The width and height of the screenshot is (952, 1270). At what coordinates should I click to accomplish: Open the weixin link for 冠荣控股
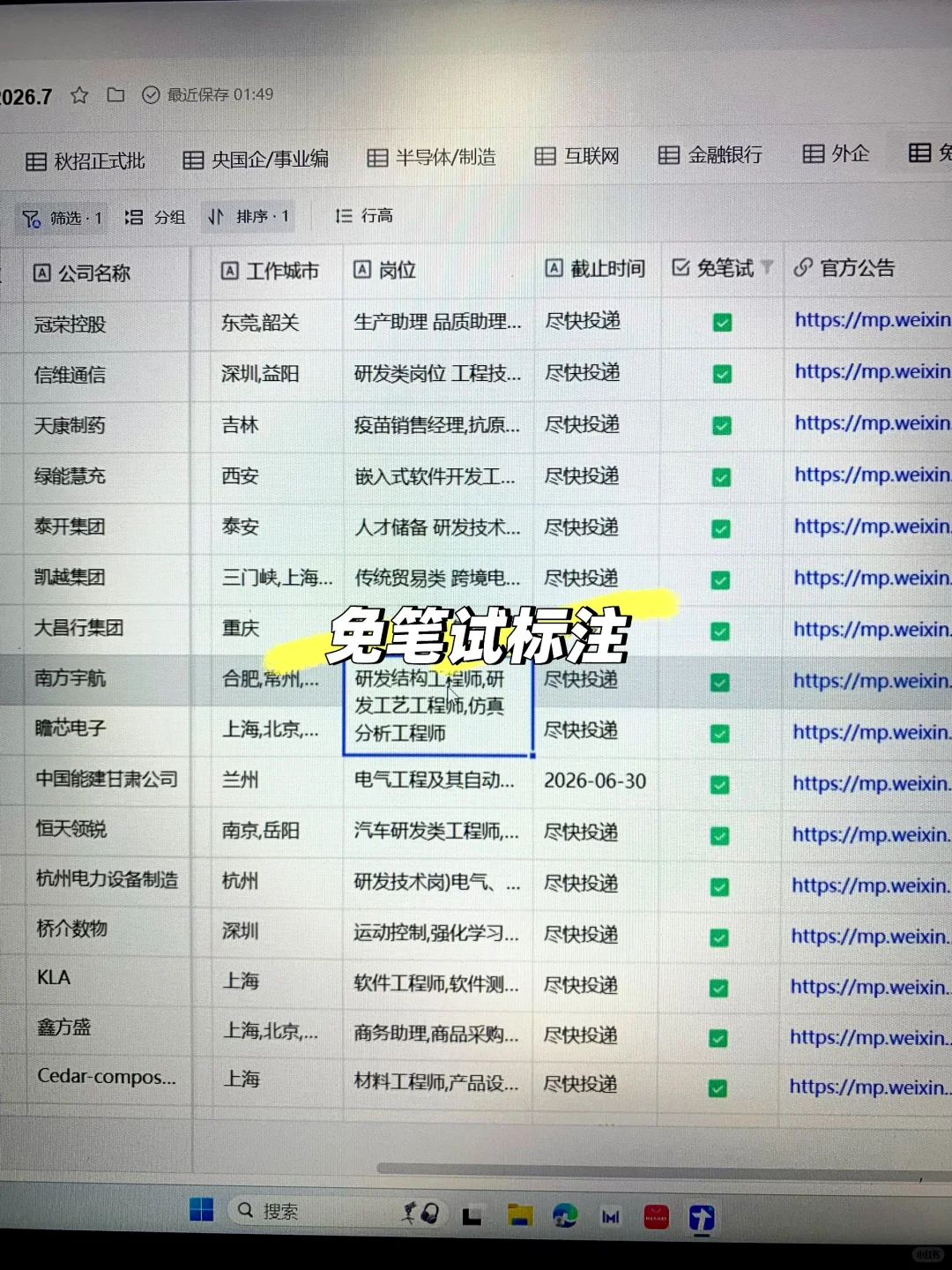tap(872, 319)
